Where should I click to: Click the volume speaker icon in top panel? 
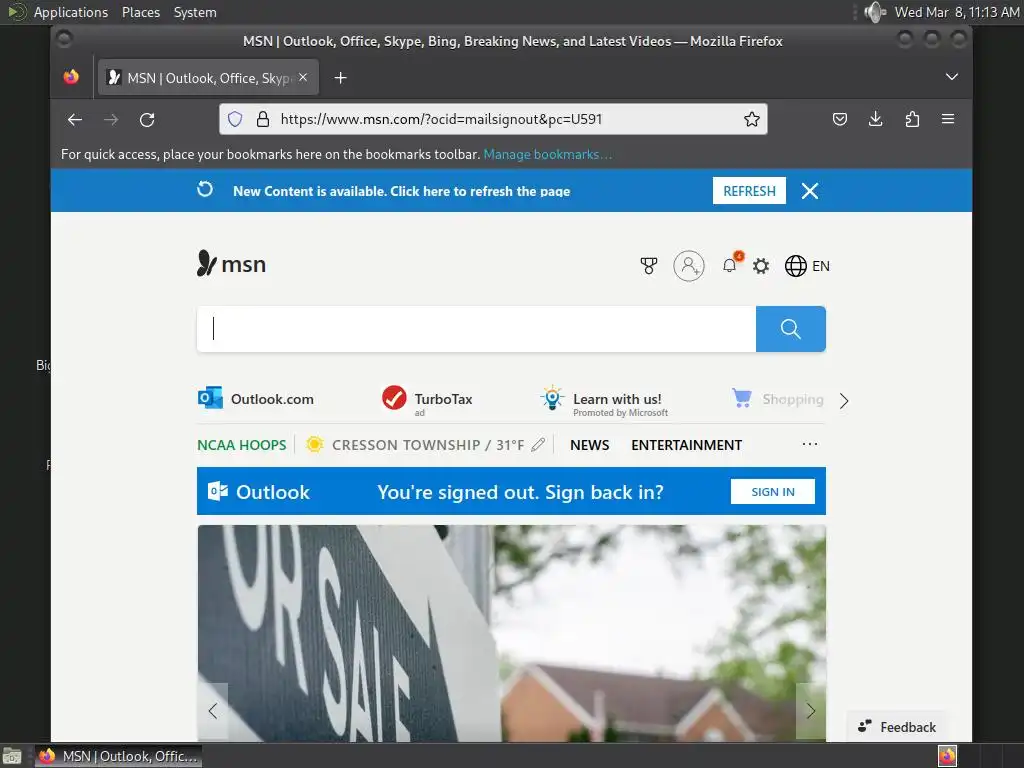tap(874, 12)
